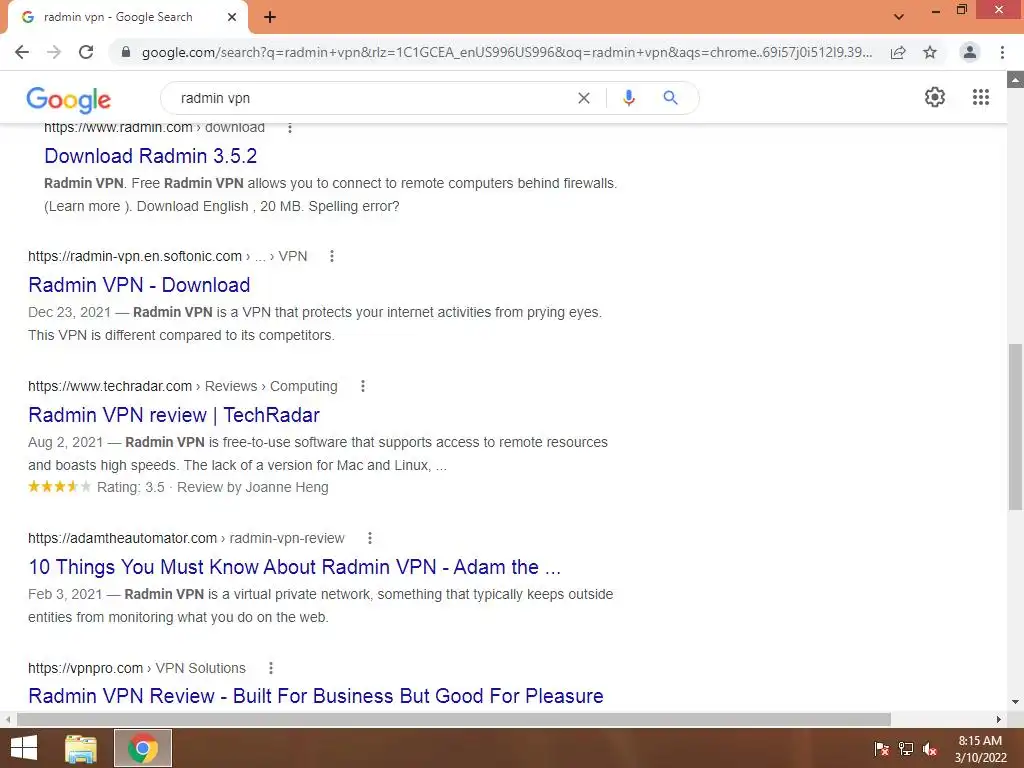Click the address bar URL
1024x768 pixels.
click(507, 52)
